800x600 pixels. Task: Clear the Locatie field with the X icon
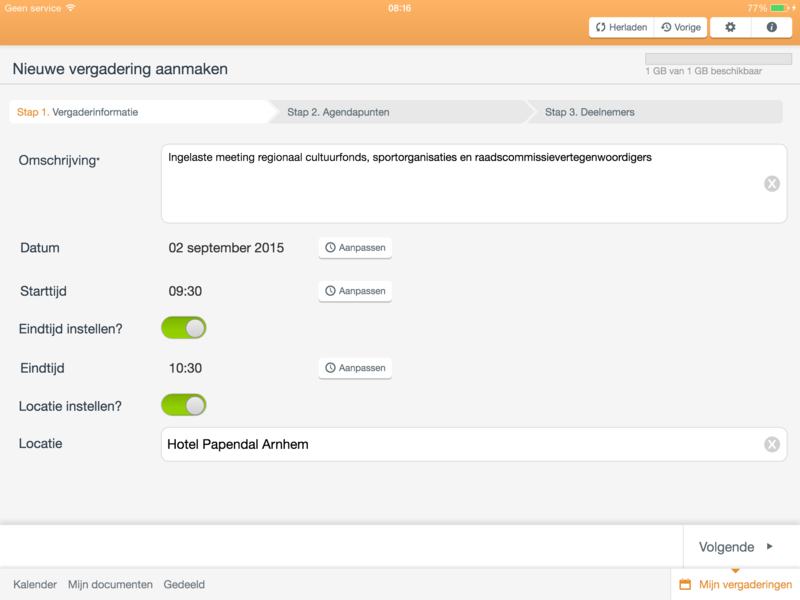click(x=771, y=444)
